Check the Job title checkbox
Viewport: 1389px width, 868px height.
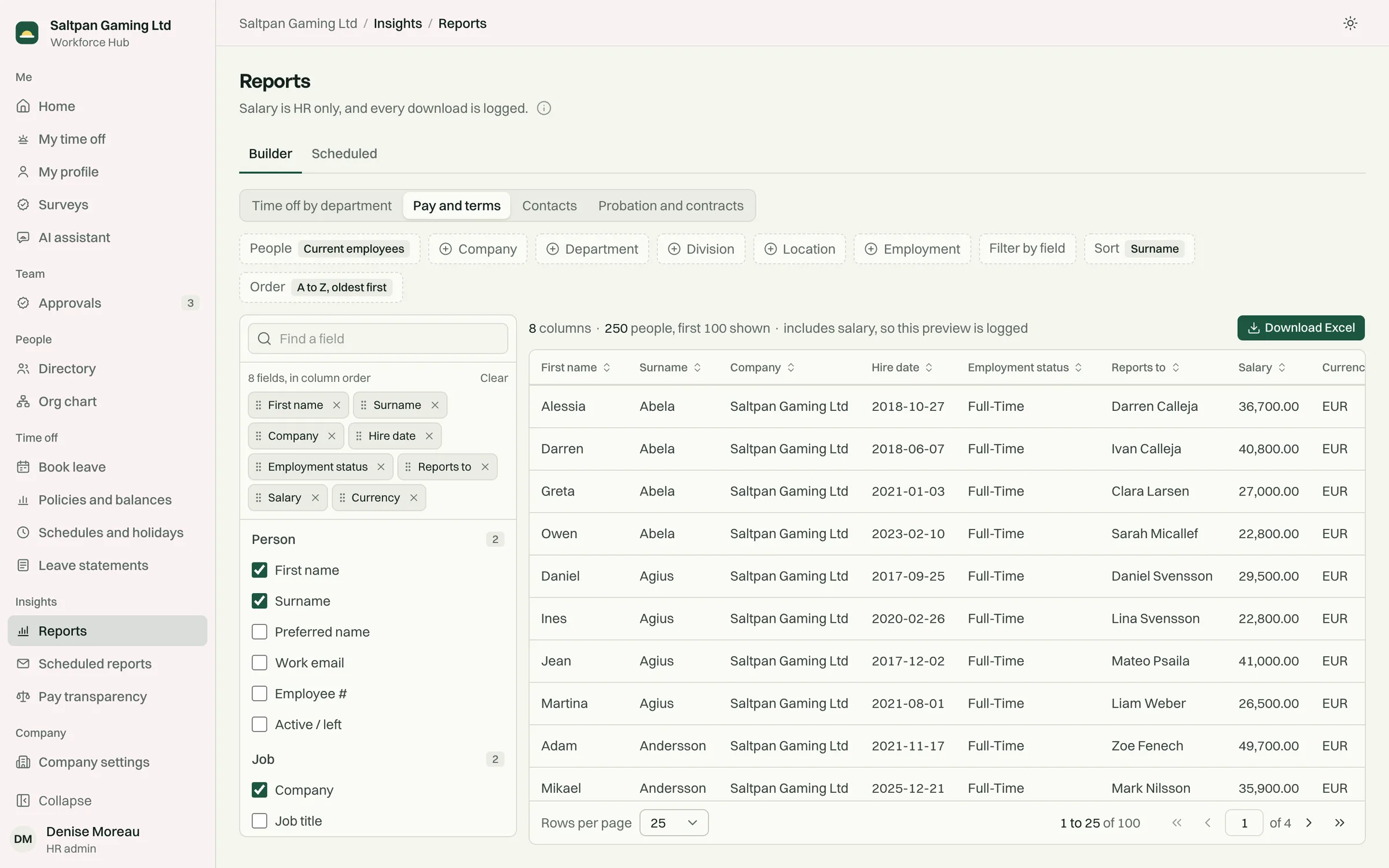click(259, 821)
